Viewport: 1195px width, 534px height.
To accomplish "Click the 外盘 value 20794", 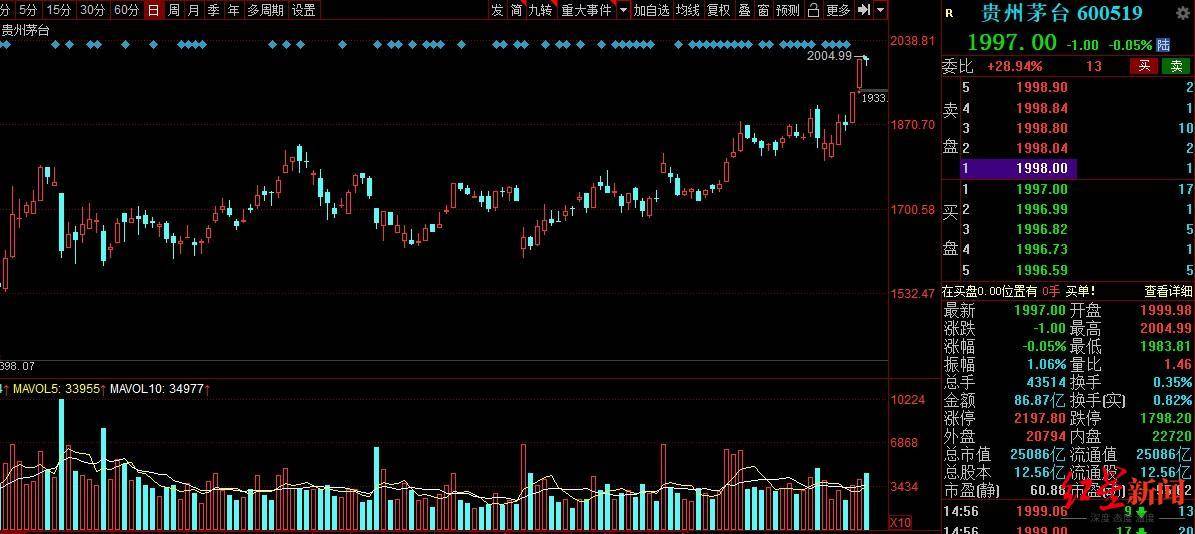I will click(x=1044, y=436).
